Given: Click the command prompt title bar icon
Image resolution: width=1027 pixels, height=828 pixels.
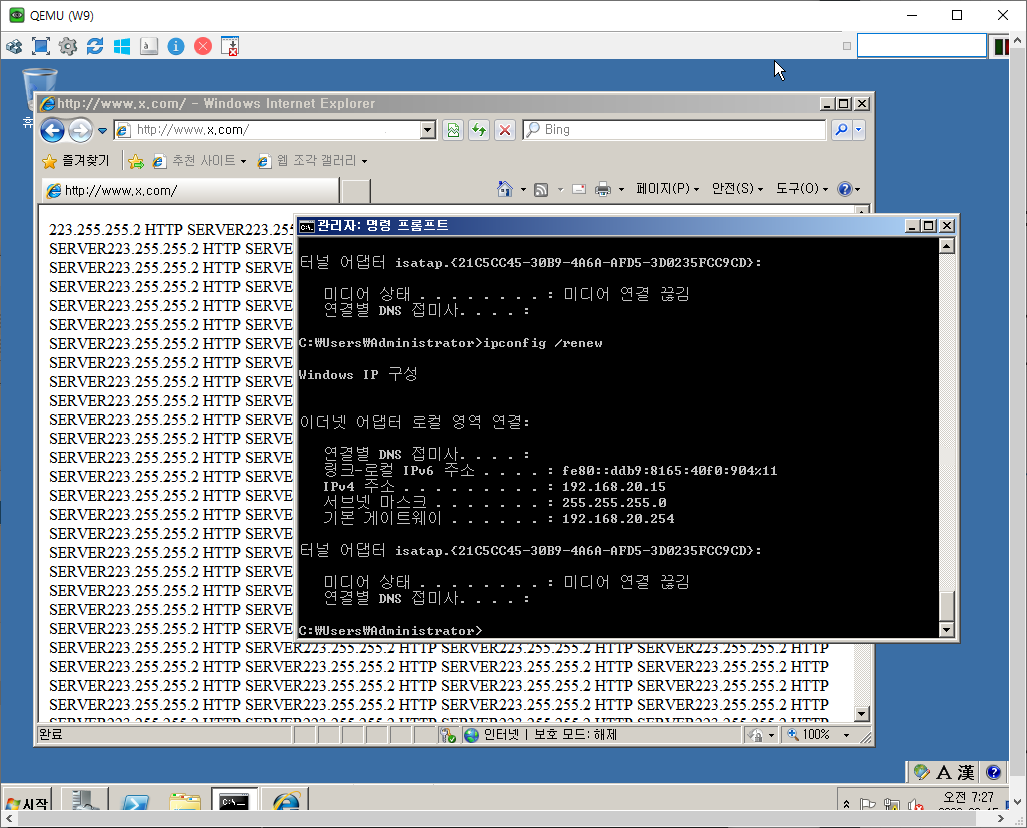Looking at the screenshot, I should pyautogui.click(x=306, y=227).
